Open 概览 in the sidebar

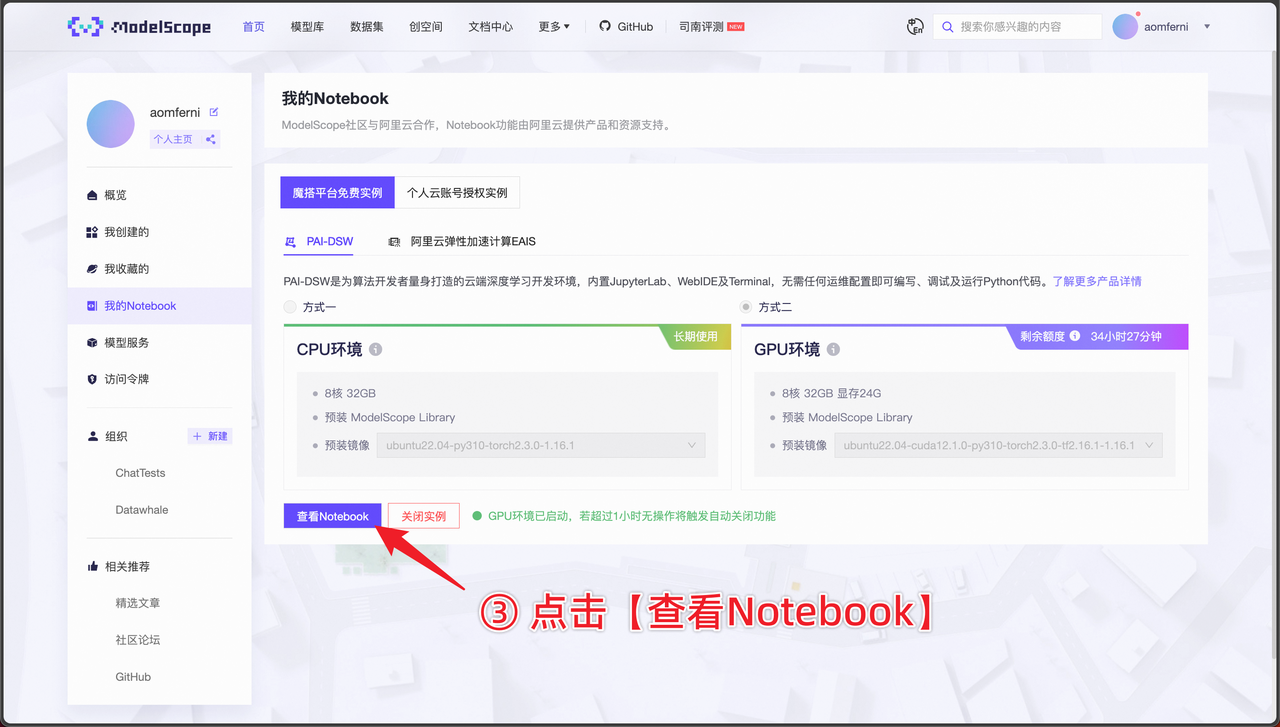coord(159,195)
